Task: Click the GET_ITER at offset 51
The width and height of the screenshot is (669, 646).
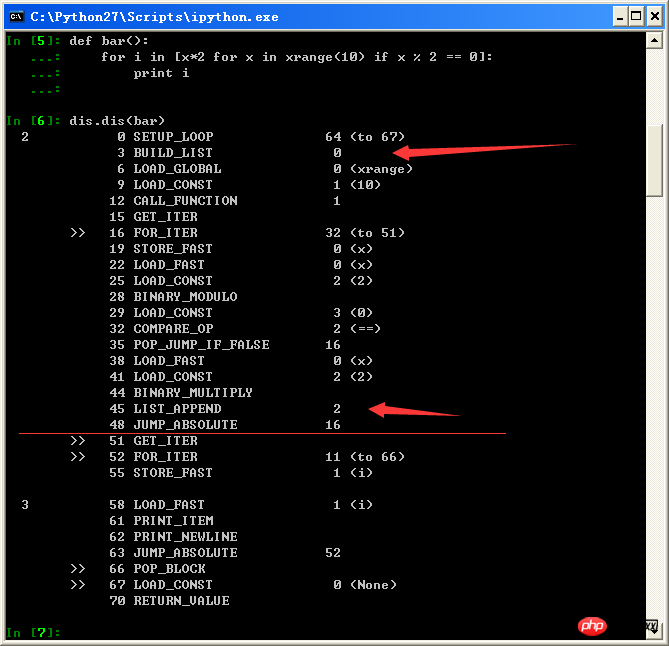Action: pos(165,441)
